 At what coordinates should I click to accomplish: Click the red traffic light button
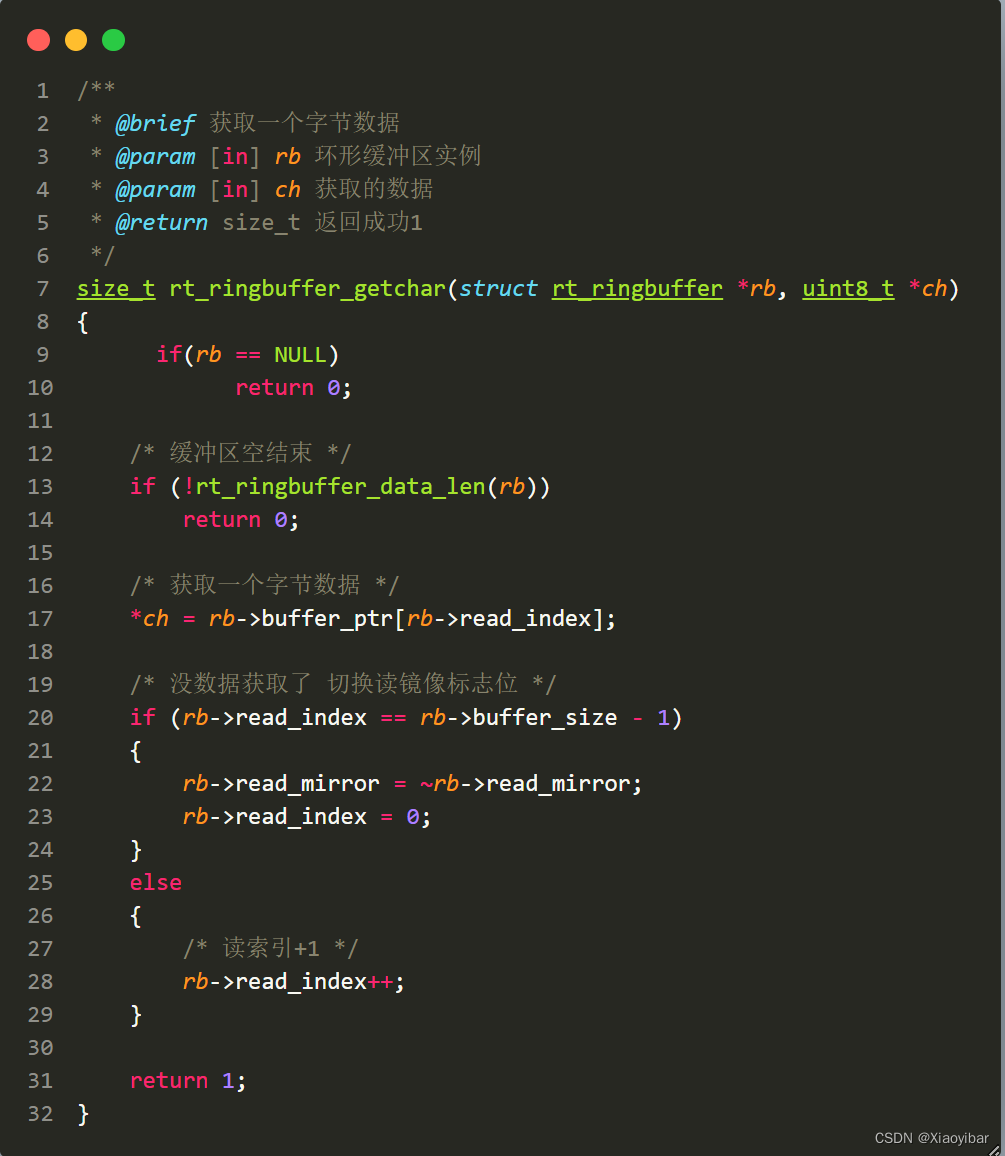click(38, 40)
